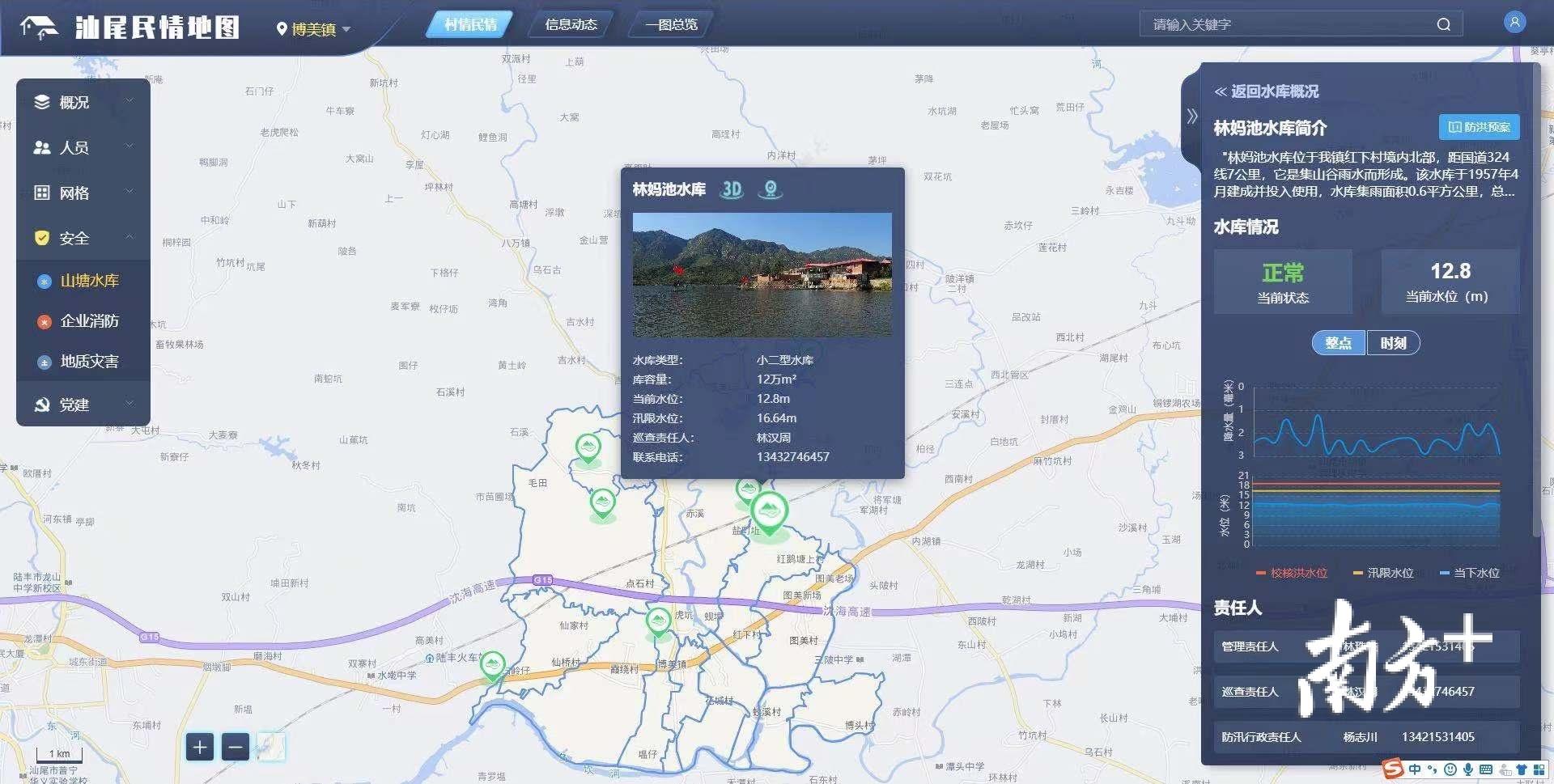This screenshot has height=784, width=1554.
Task: Click the 杨志川 name in the right panel
Action: pos(1360,737)
